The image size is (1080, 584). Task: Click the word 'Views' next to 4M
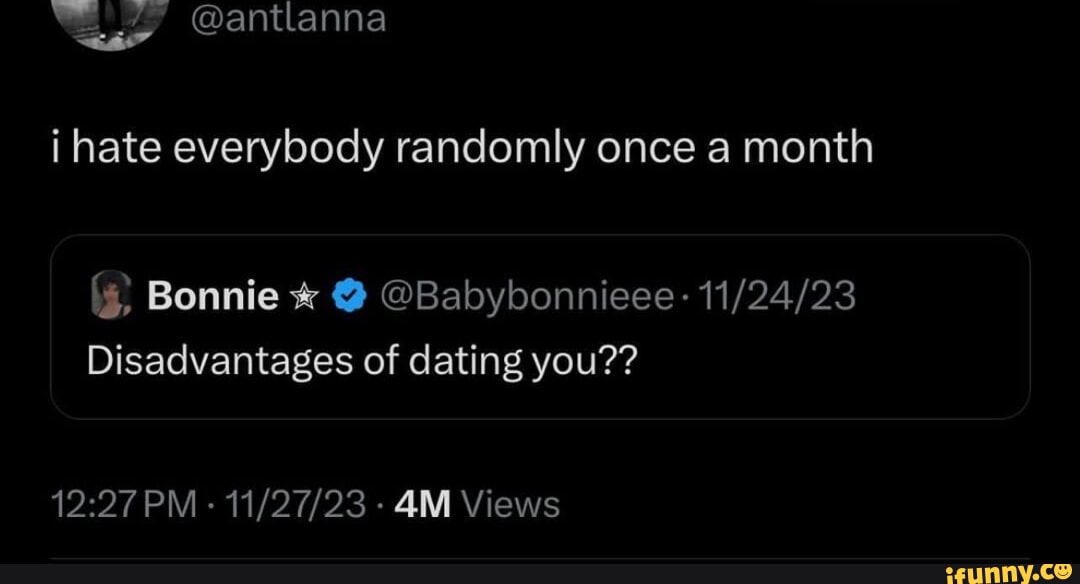509,504
